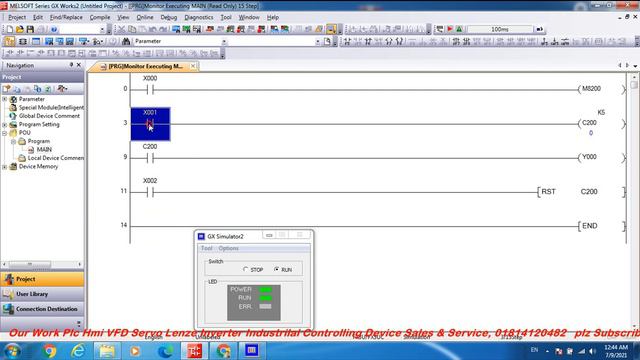Open Windows Explorer folder in taskbar

point(107,351)
